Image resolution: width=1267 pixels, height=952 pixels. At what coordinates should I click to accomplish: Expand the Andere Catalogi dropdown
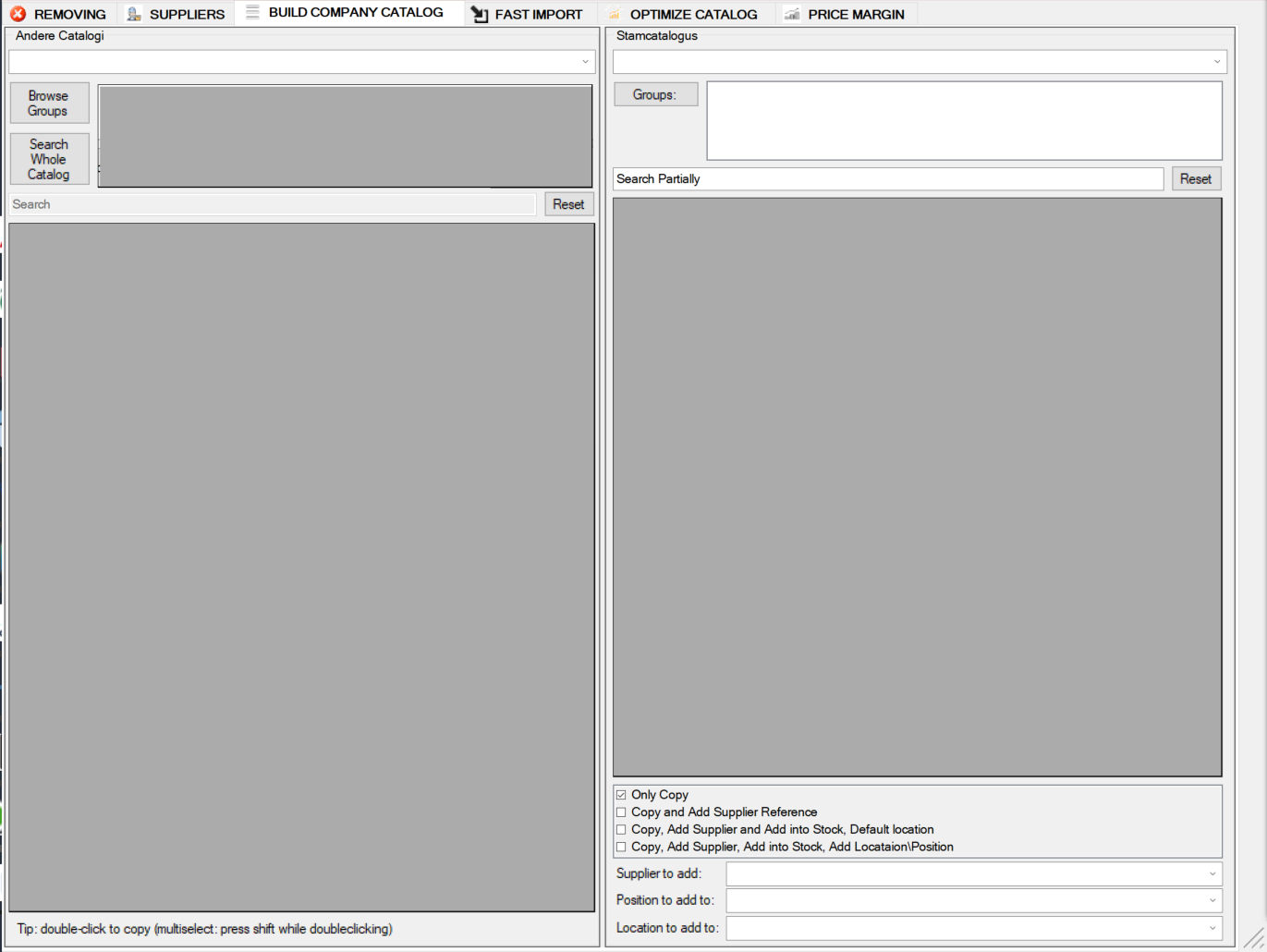click(x=585, y=62)
